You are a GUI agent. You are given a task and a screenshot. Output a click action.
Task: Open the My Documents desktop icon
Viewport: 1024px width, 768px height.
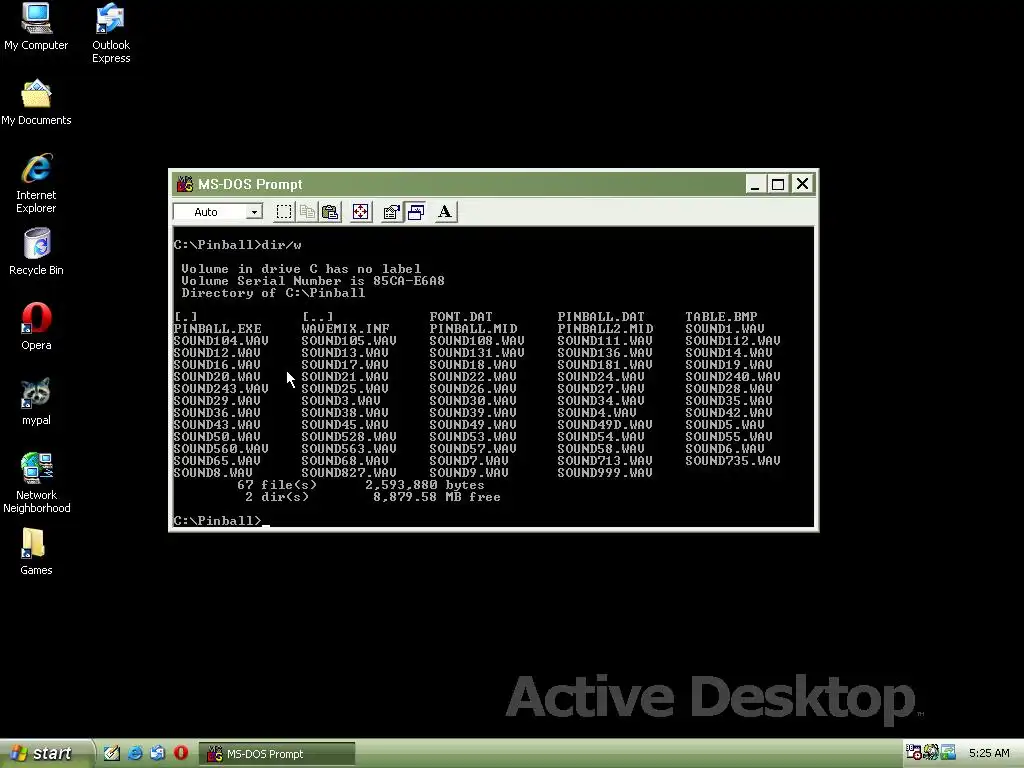click(36, 103)
